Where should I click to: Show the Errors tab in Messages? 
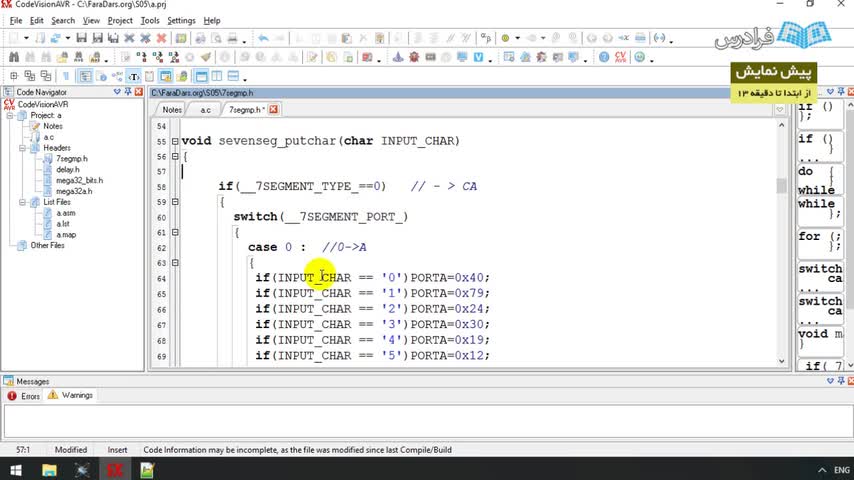tap(23, 396)
